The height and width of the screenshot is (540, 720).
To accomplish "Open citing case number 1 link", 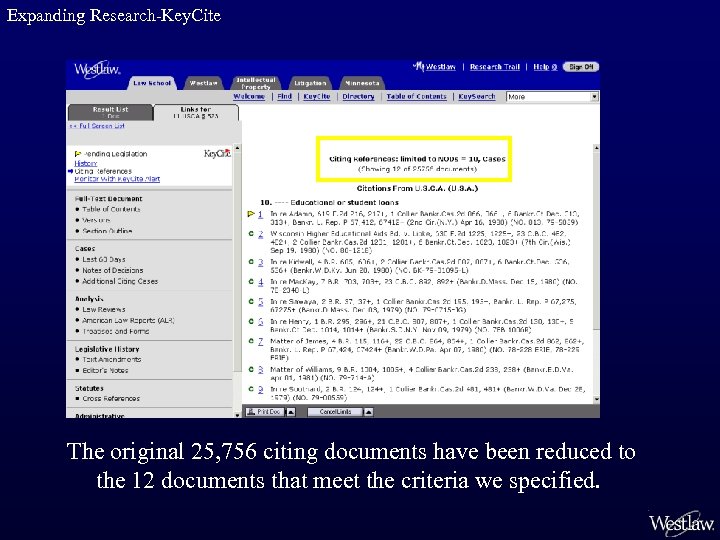I will (260, 214).
